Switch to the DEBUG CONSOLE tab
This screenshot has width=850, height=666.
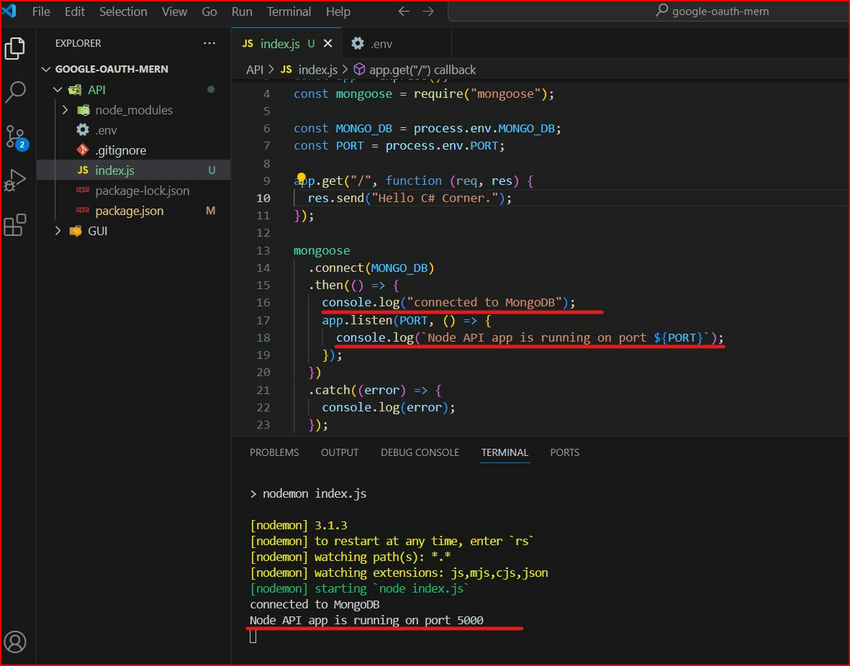[x=419, y=453]
